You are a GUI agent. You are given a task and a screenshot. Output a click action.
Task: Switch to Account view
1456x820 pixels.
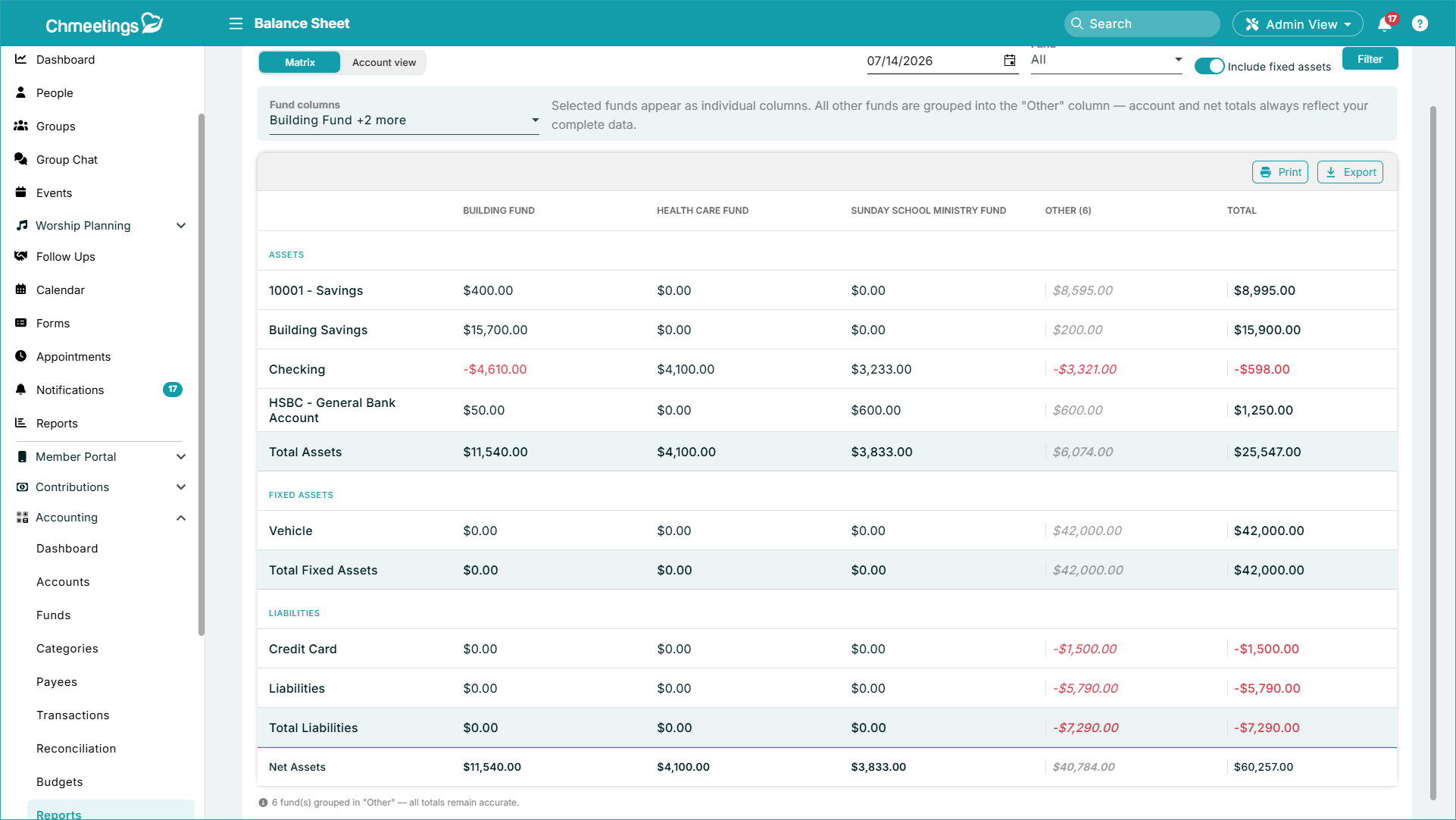tap(384, 62)
